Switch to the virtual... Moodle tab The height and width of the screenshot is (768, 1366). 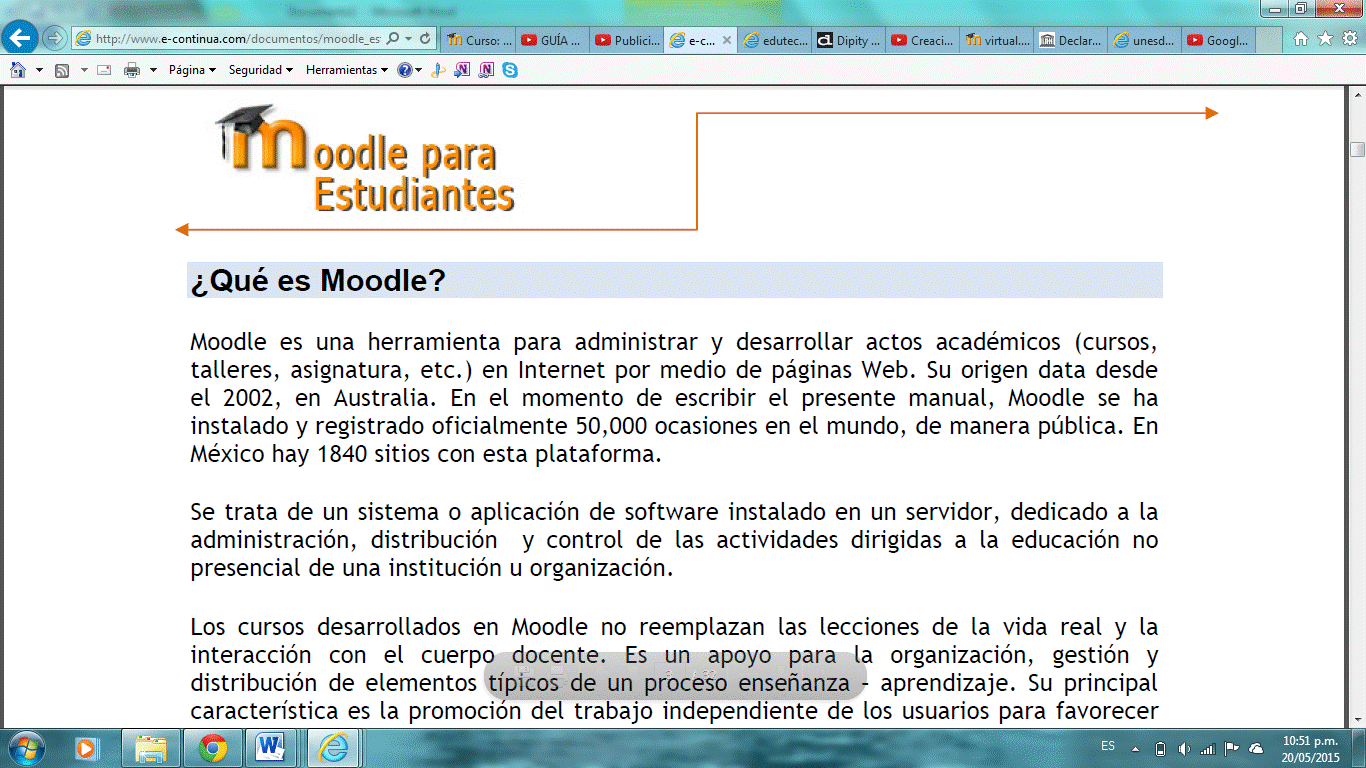click(x=996, y=41)
